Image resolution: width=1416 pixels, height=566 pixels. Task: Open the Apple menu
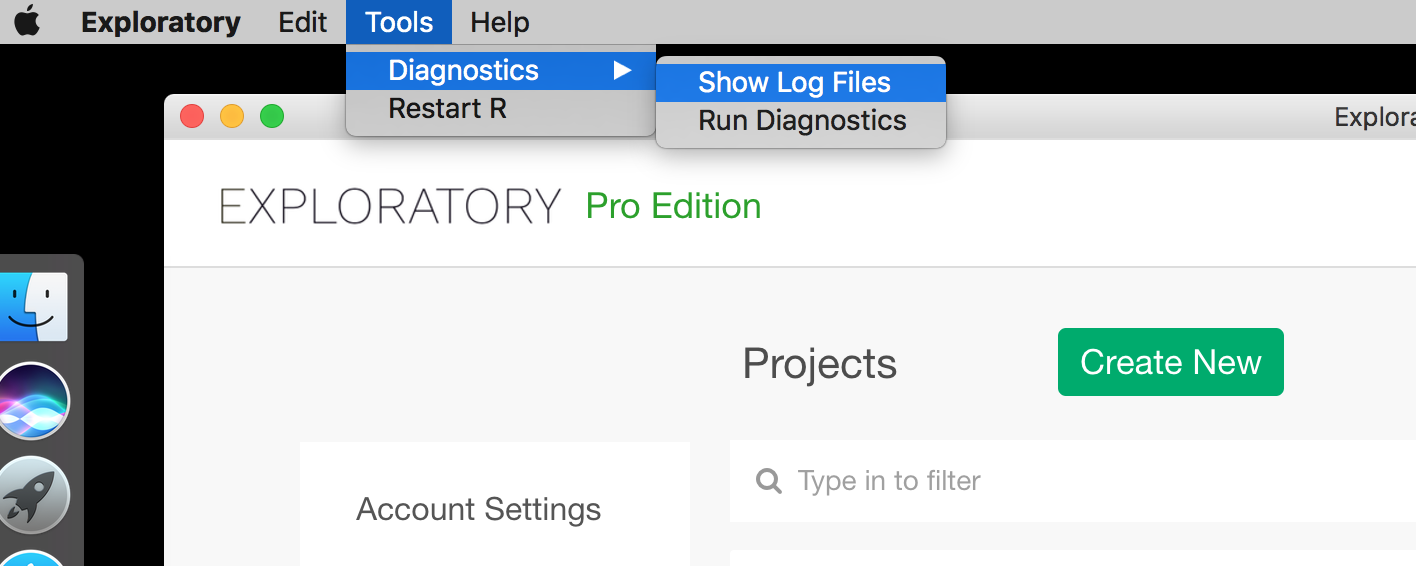[27, 21]
